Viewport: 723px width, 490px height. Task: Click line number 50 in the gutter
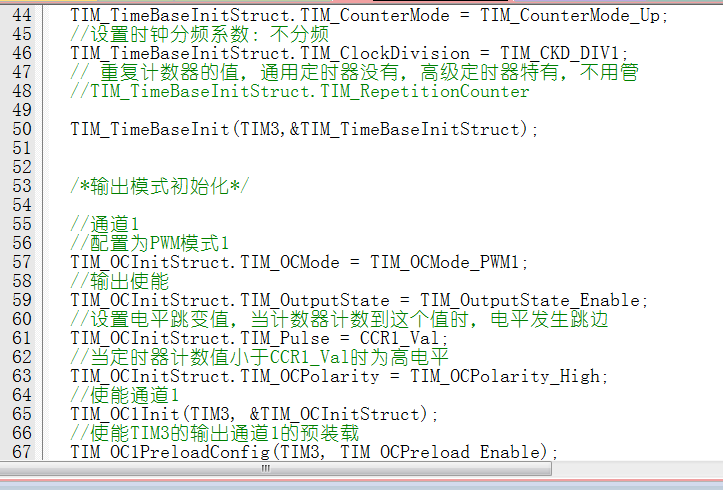point(21,129)
